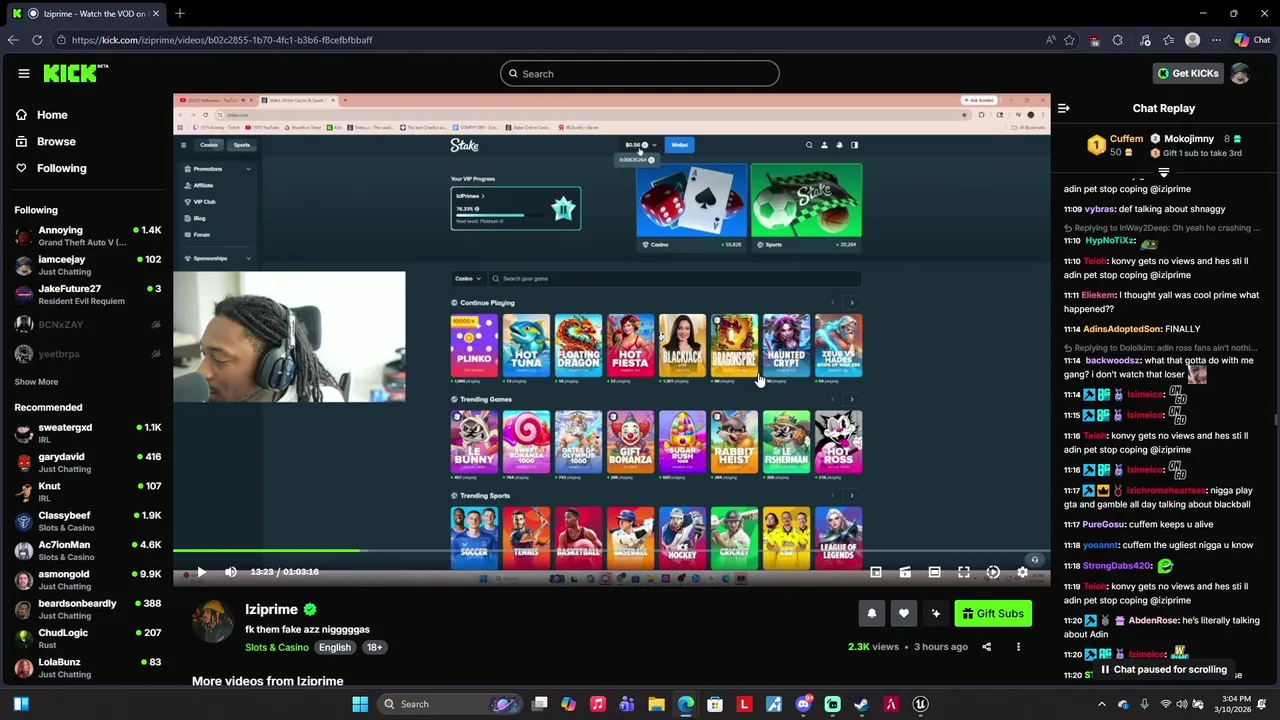
Task: Open sweatergxd recommended channel
Action: [87, 433]
